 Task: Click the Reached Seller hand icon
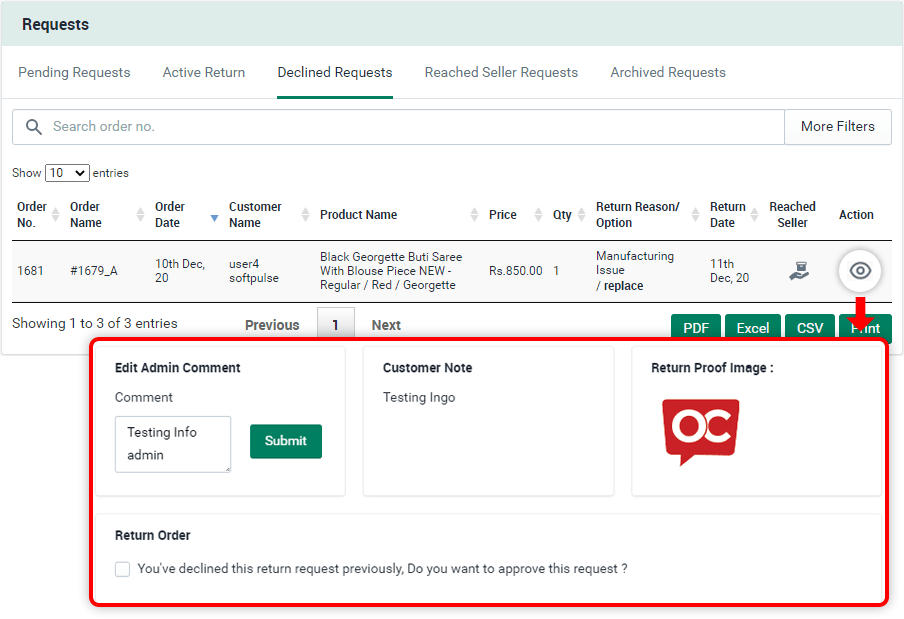coord(798,271)
